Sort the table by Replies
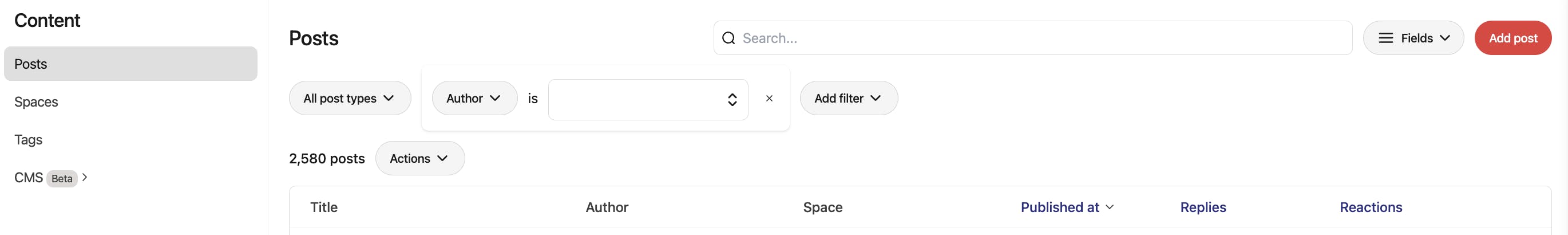The width and height of the screenshot is (1568, 235). [1202, 207]
